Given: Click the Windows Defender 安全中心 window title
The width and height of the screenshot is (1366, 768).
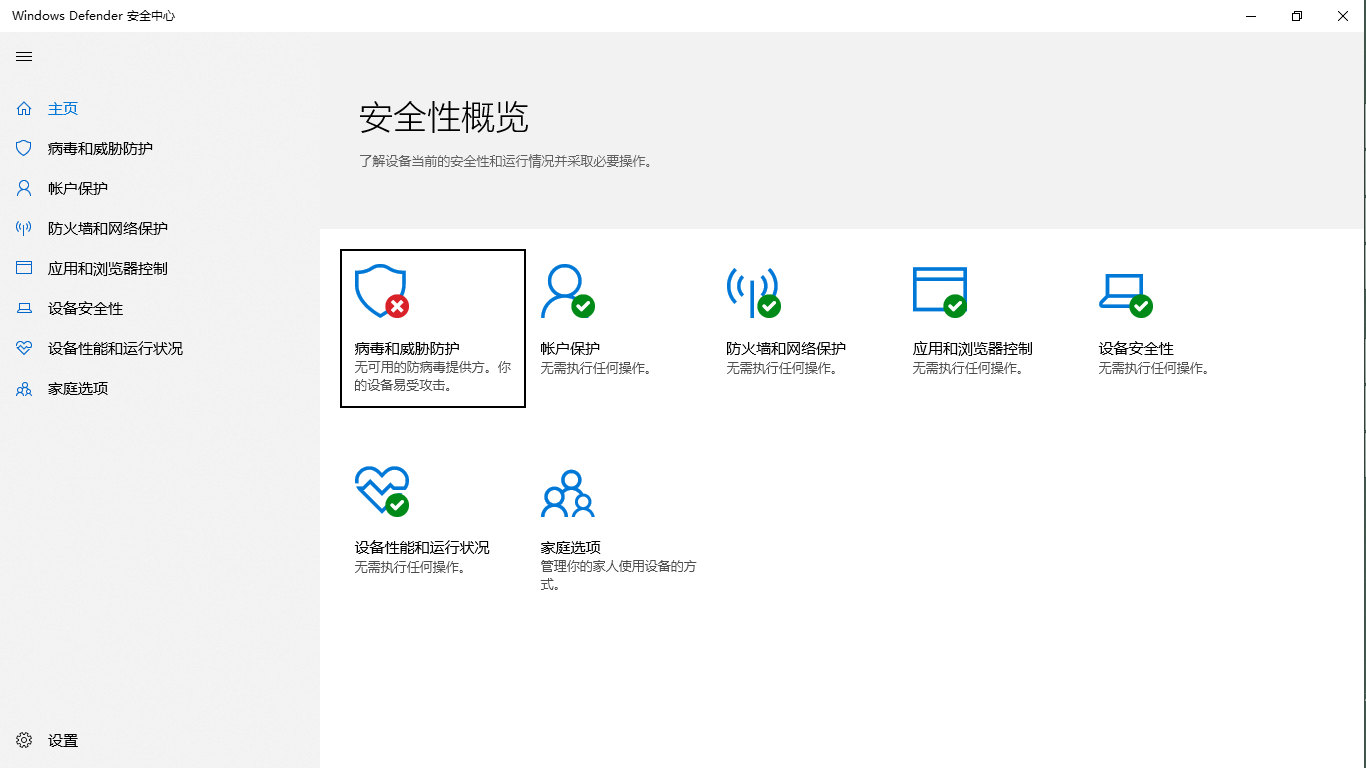Looking at the screenshot, I should point(94,16).
